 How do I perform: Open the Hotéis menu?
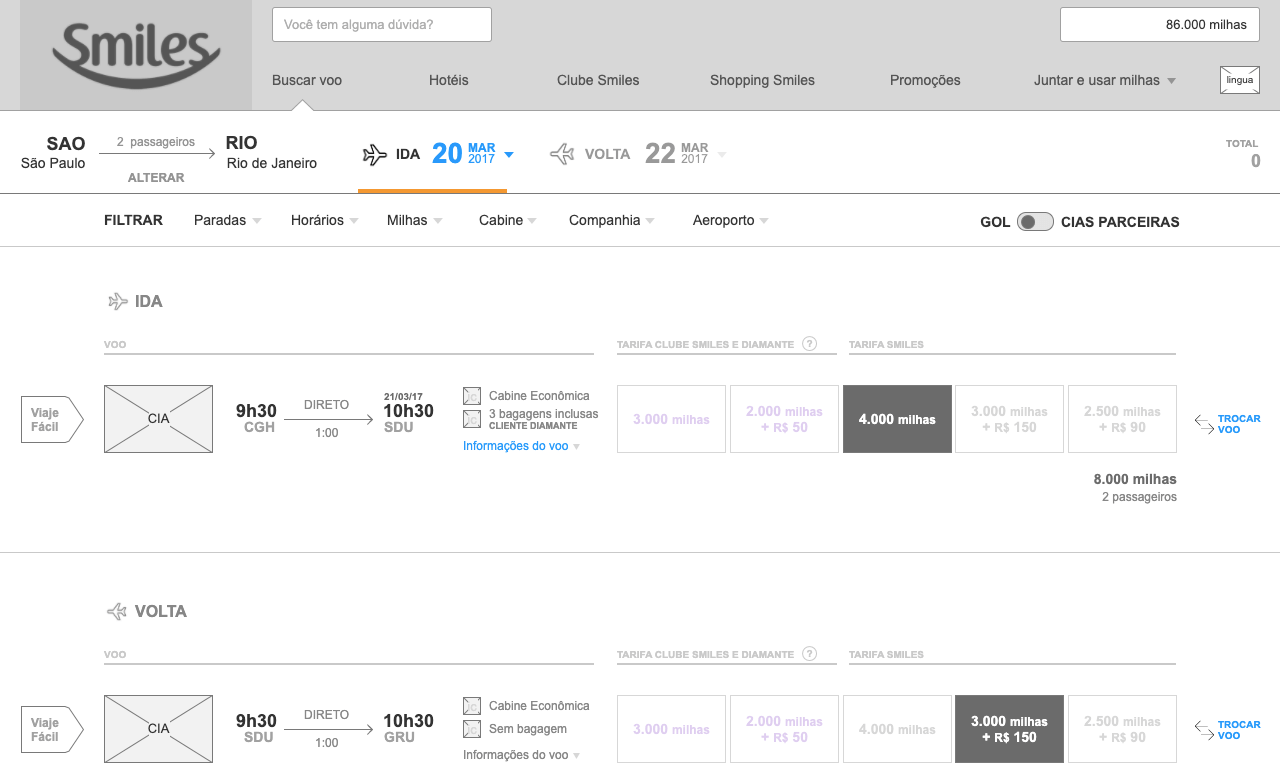448,80
